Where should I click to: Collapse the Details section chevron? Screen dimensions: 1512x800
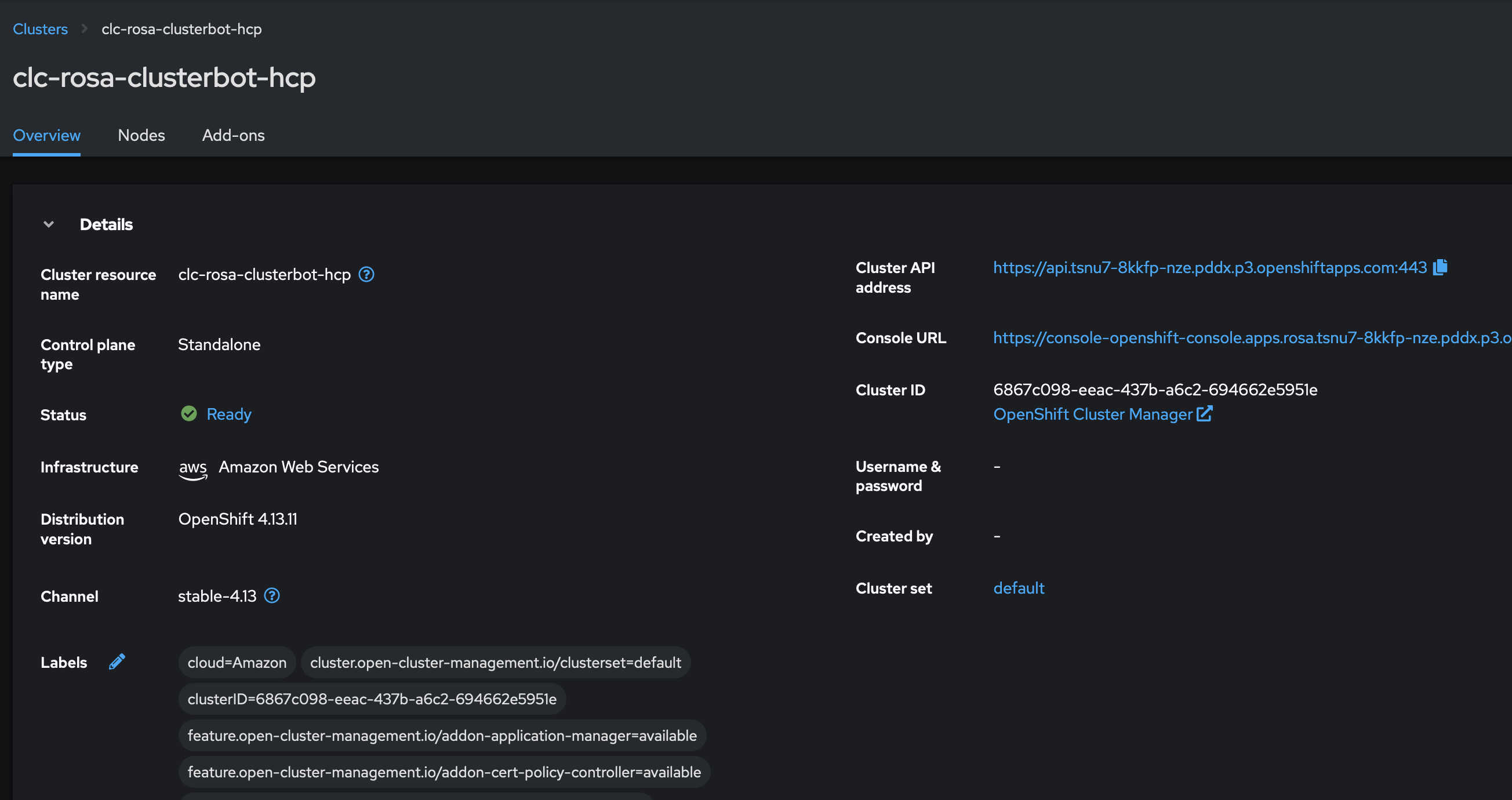tap(49, 224)
